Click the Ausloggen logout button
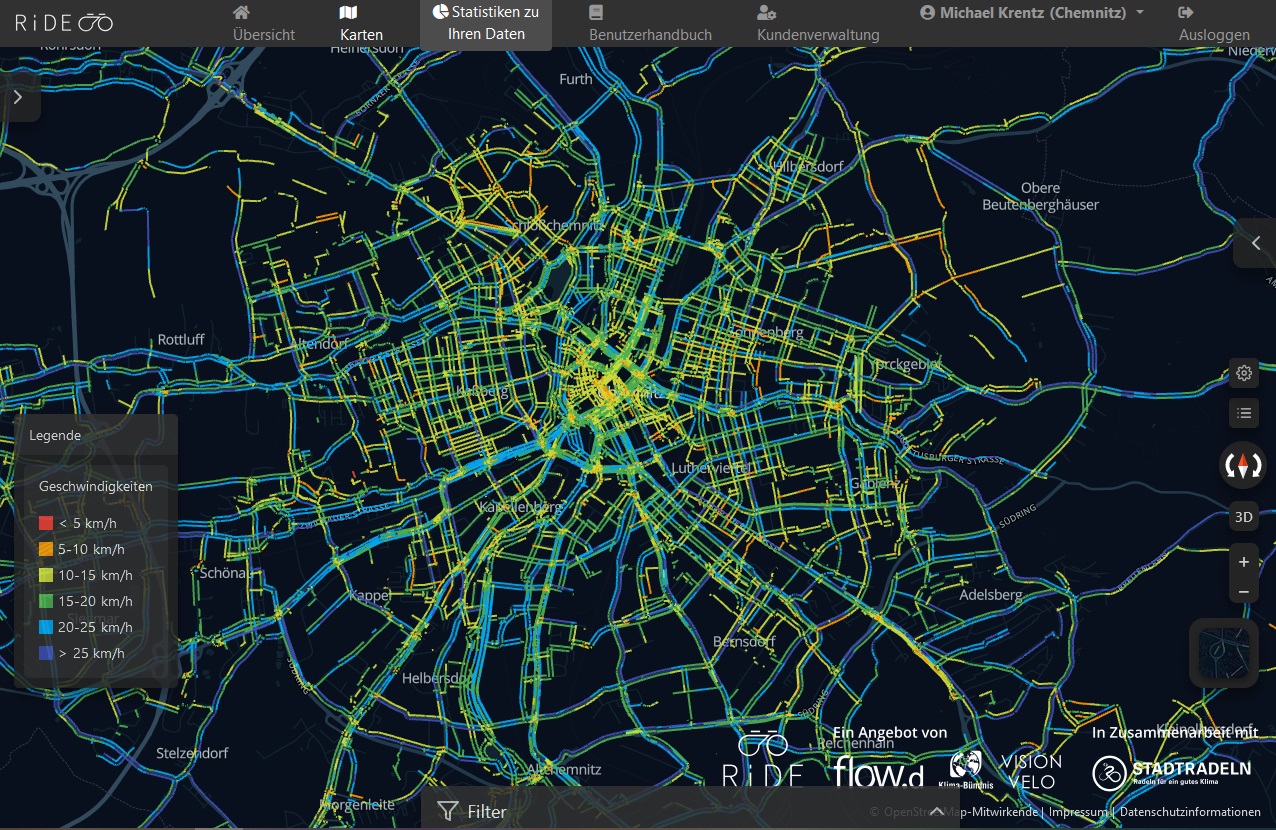Viewport: 1276px width, 830px height. click(1214, 24)
